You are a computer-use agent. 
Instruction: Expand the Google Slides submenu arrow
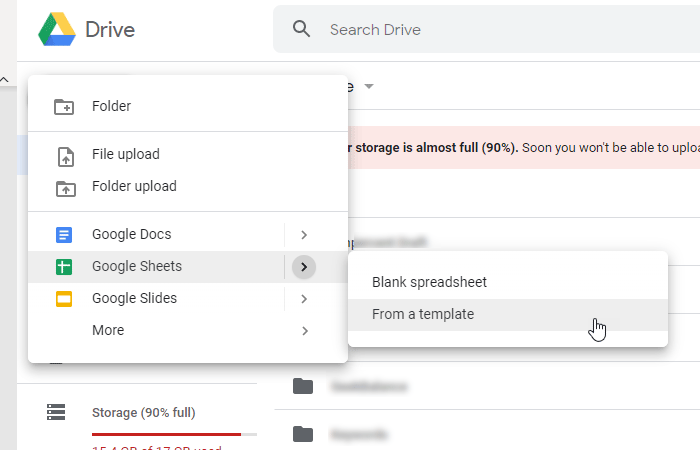click(304, 299)
